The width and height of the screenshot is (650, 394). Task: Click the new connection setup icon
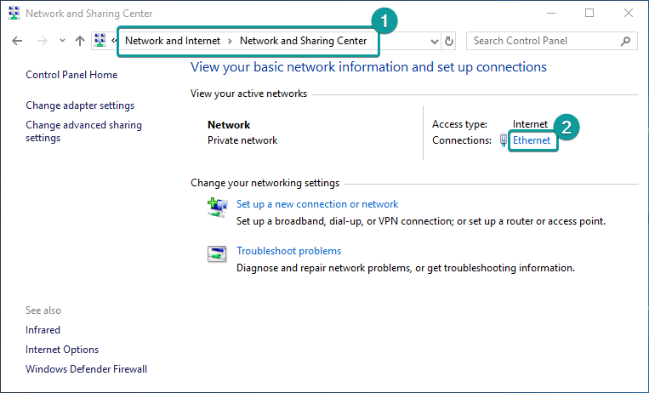coord(217,207)
